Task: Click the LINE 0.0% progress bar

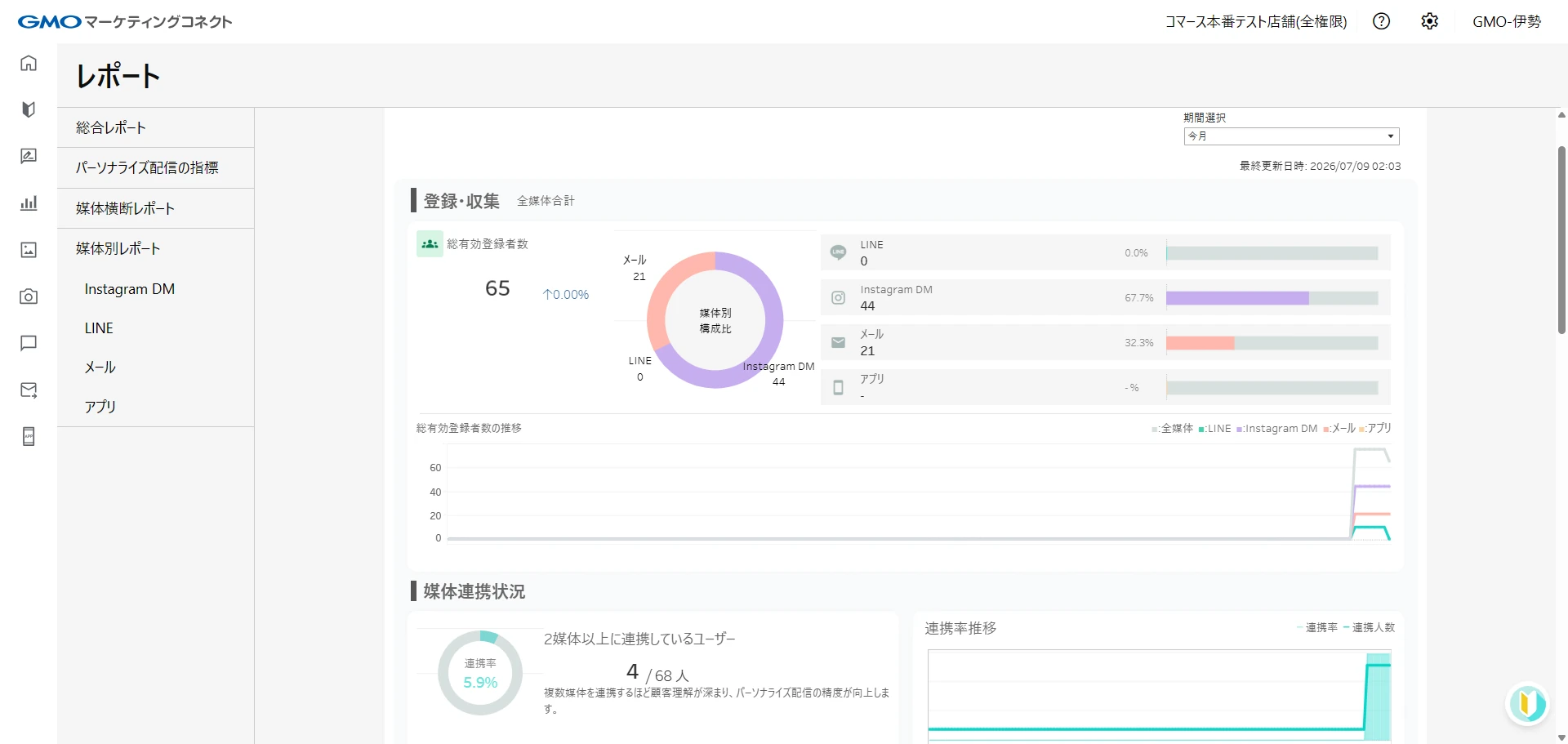Action: tap(1272, 253)
